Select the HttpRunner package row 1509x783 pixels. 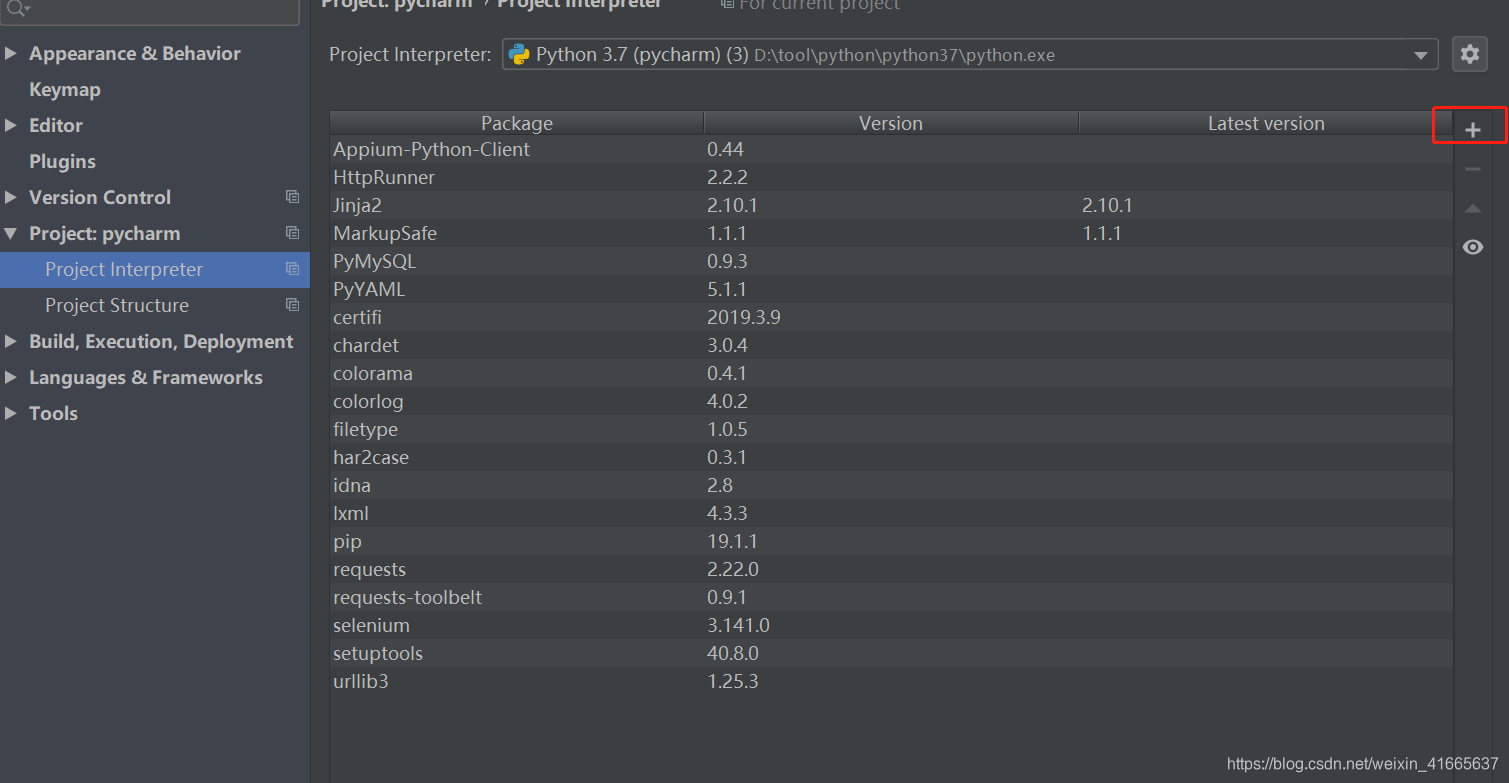892,177
